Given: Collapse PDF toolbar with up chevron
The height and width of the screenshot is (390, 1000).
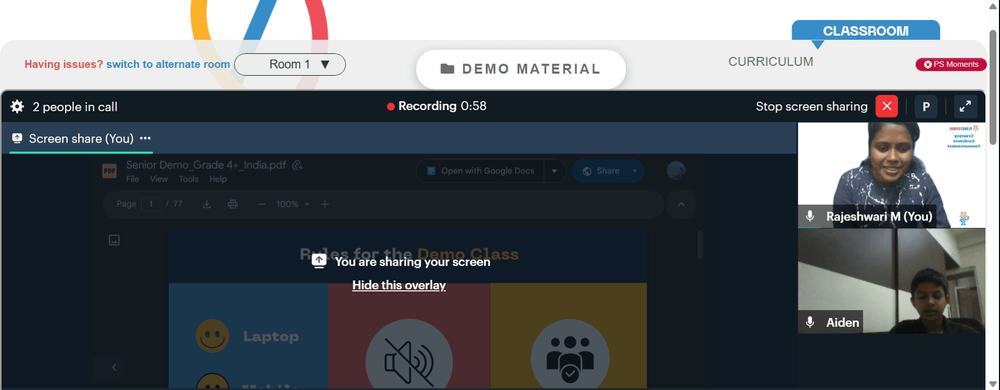Looking at the screenshot, I should click(680, 204).
